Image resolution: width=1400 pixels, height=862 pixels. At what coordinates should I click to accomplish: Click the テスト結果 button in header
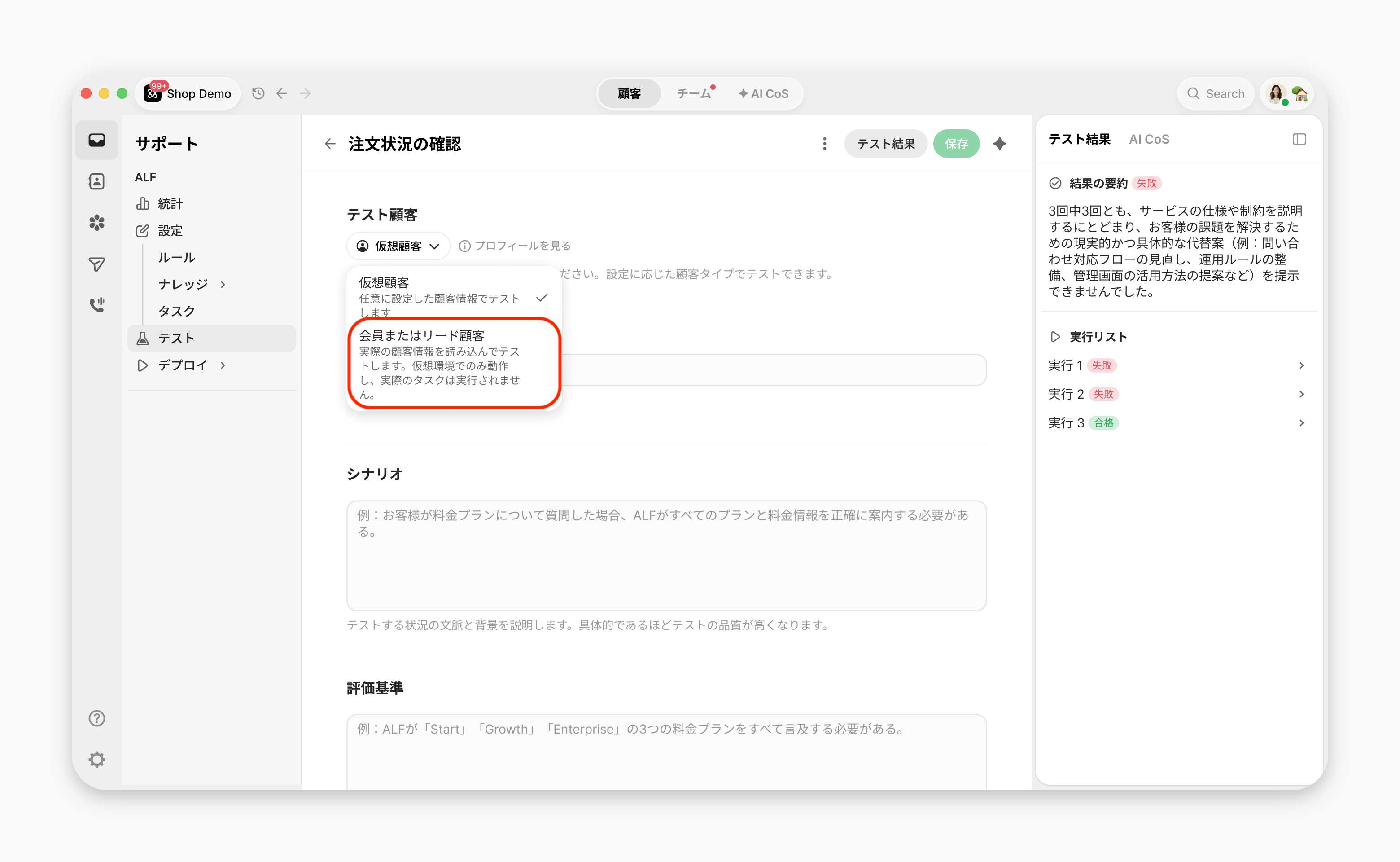886,144
